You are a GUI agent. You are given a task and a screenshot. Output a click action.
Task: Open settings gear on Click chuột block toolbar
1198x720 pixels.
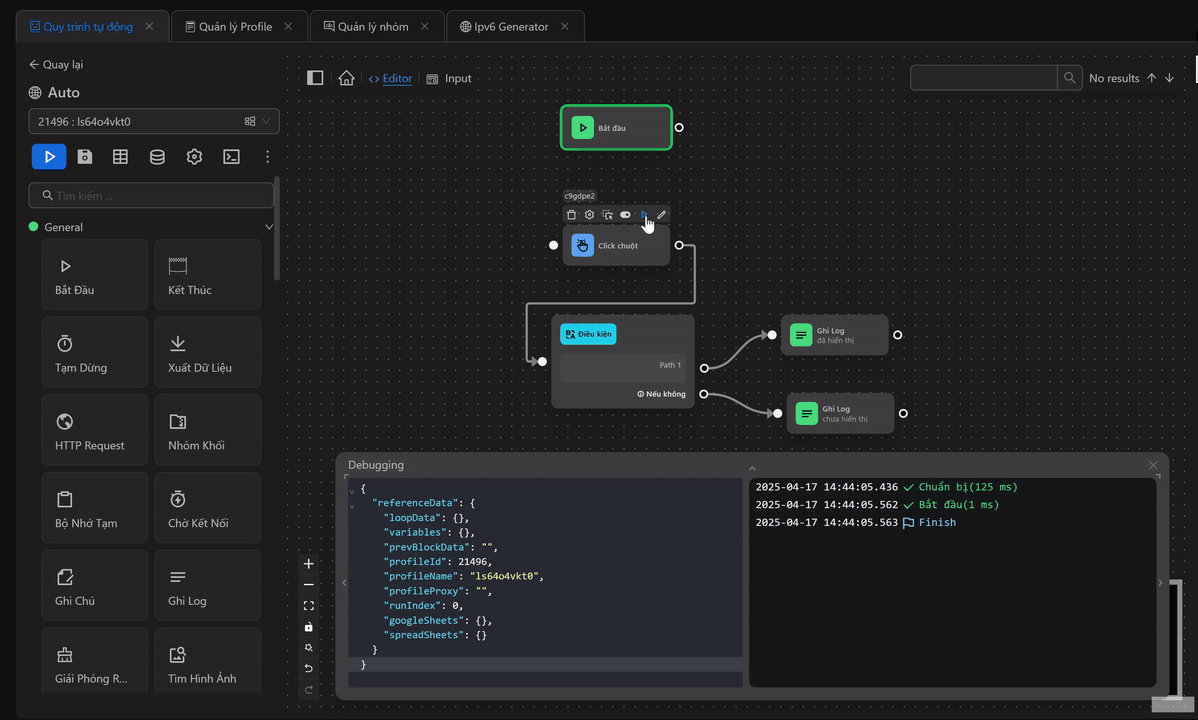point(589,215)
